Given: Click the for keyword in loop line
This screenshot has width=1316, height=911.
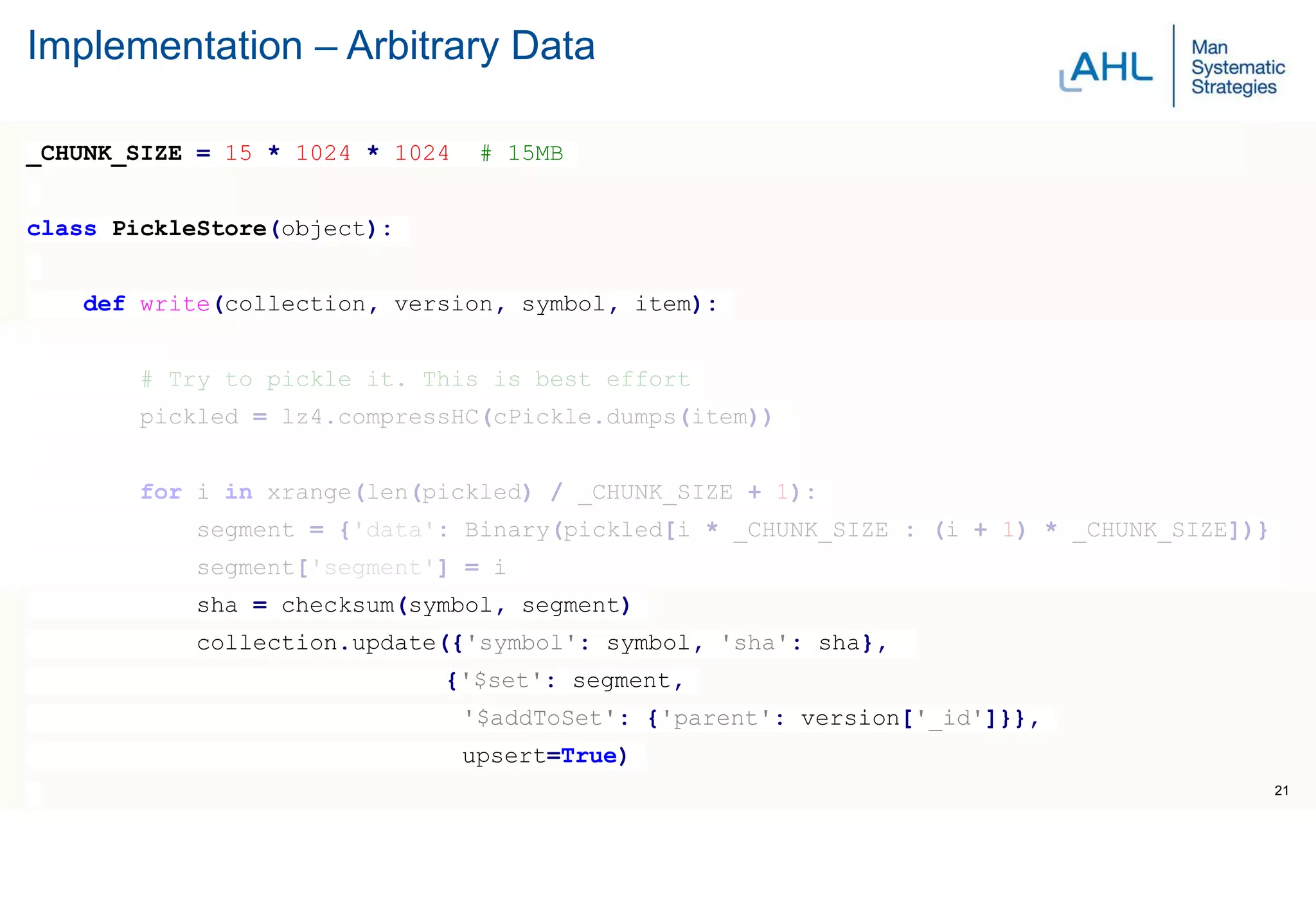Looking at the screenshot, I should [x=161, y=492].
